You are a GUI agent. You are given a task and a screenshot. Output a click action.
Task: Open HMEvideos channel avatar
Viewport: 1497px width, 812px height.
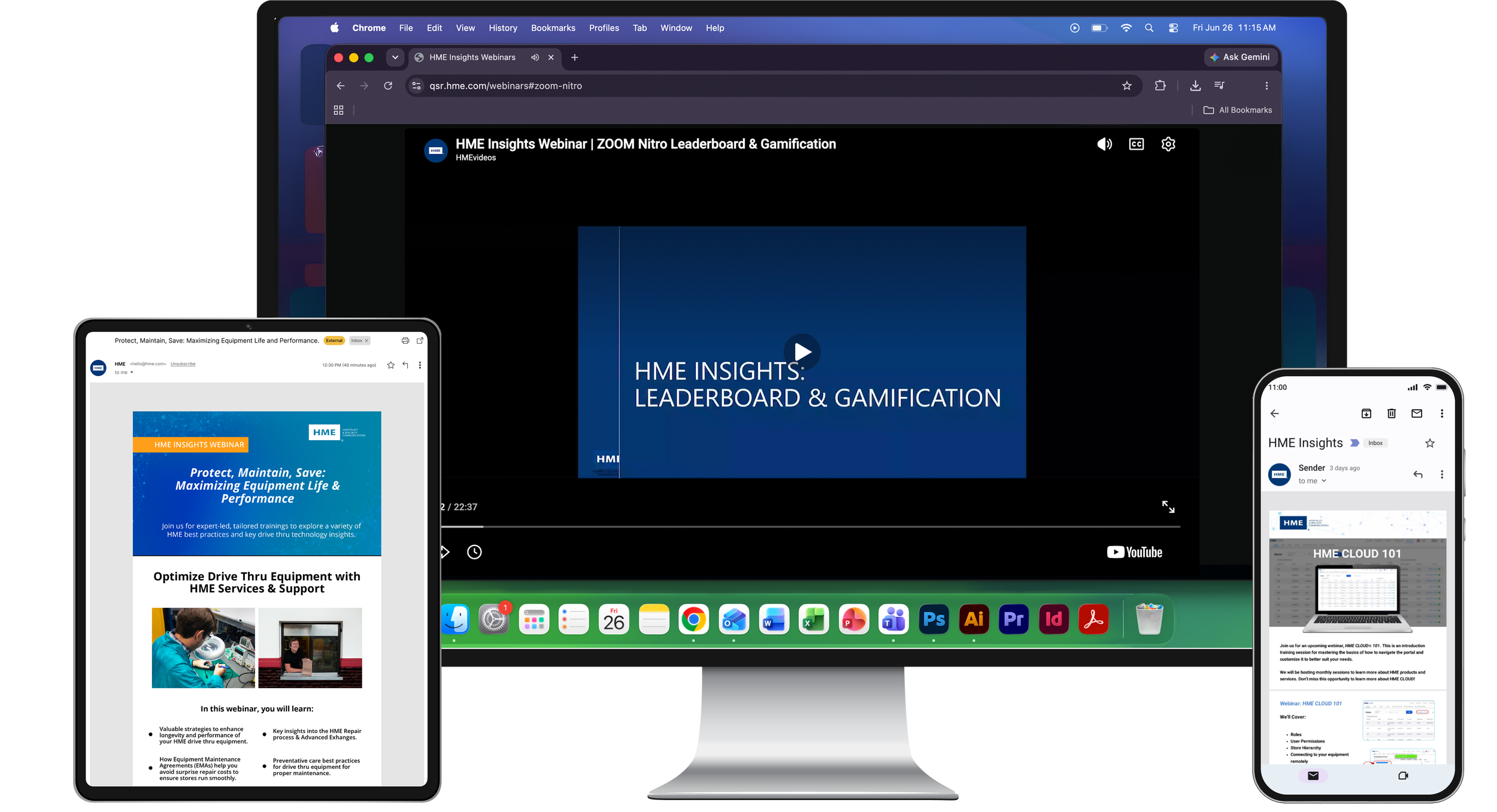[436, 150]
